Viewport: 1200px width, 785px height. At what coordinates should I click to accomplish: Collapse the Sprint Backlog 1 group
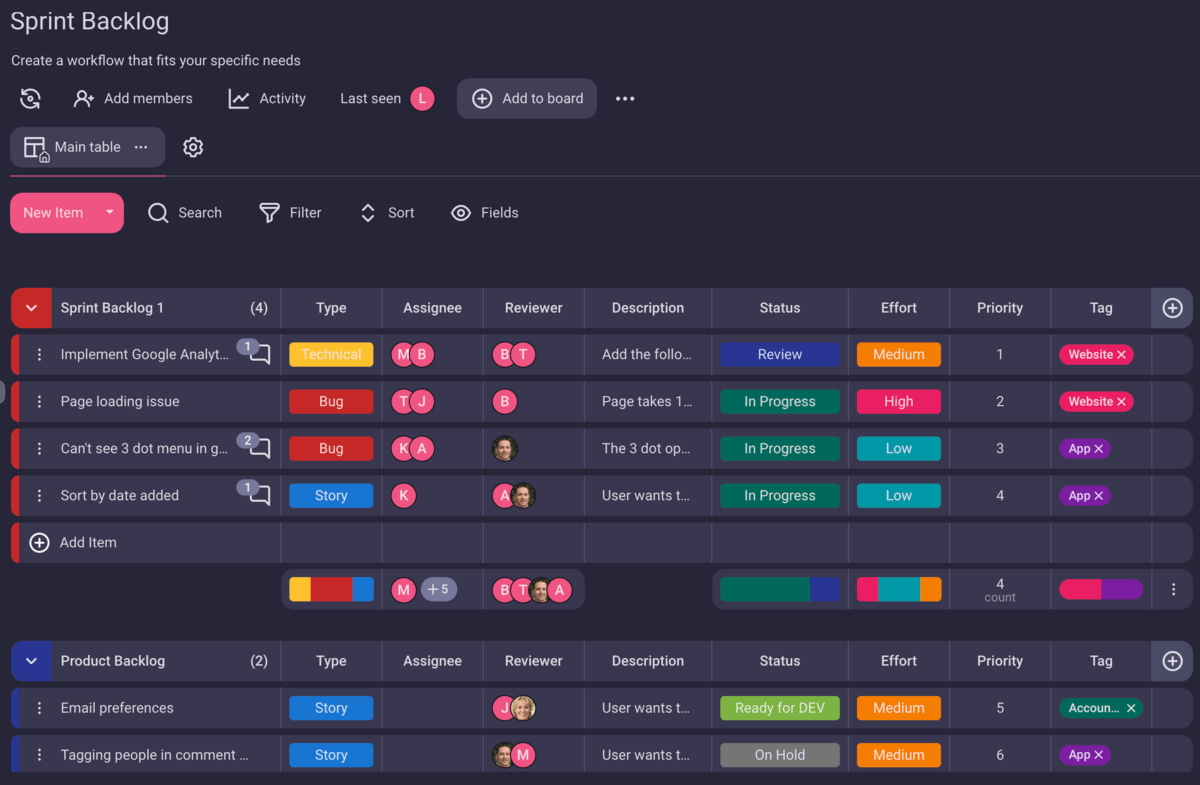click(31, 308)
